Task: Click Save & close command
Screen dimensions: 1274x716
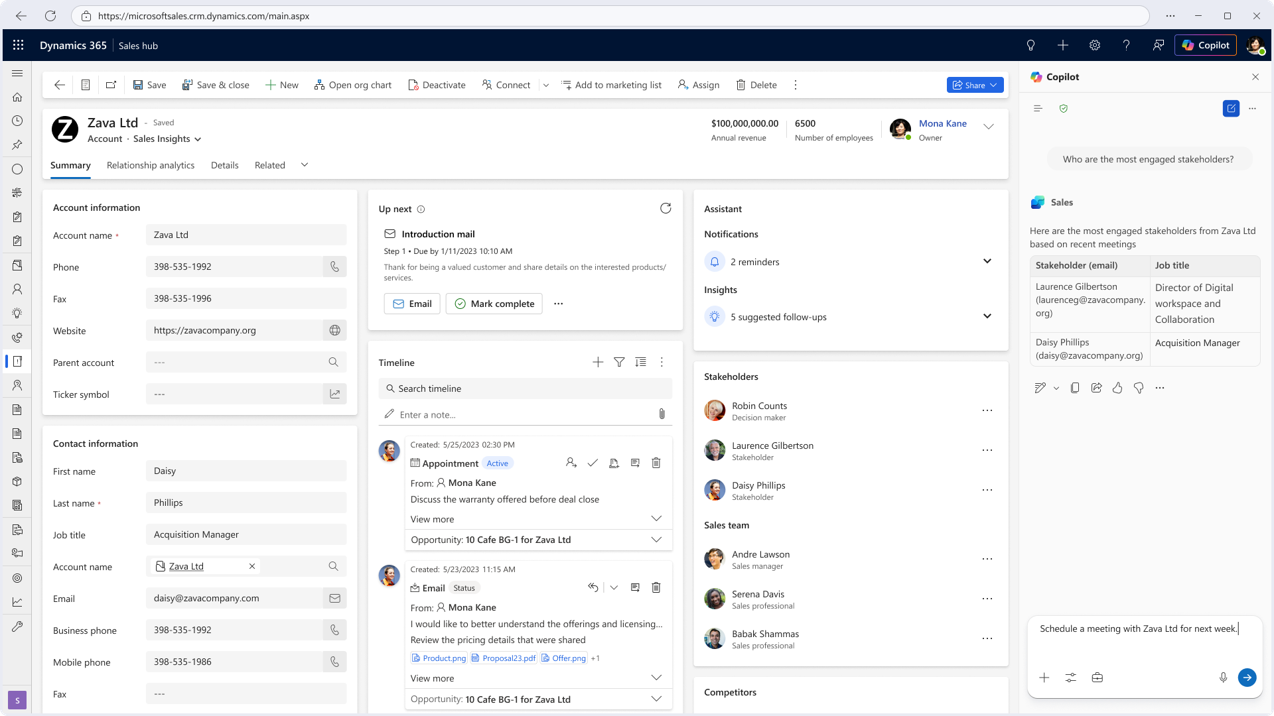Action: (215, 85)
